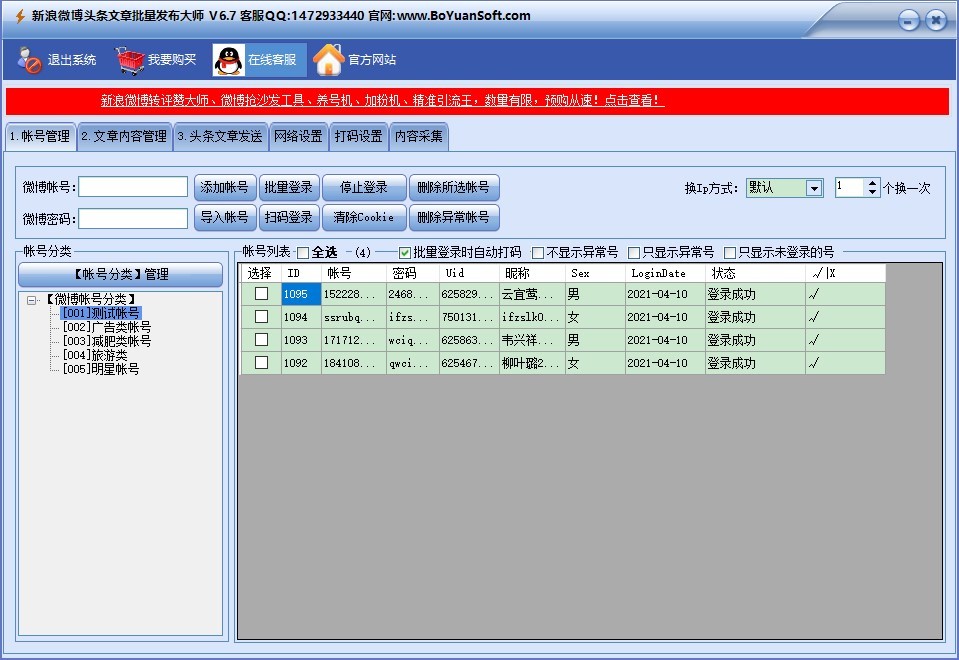This screenshot has width=959, height=660.
Task: Click the shopping cart purchase icon
Action: pyautogui.click(x=130, y=60)
